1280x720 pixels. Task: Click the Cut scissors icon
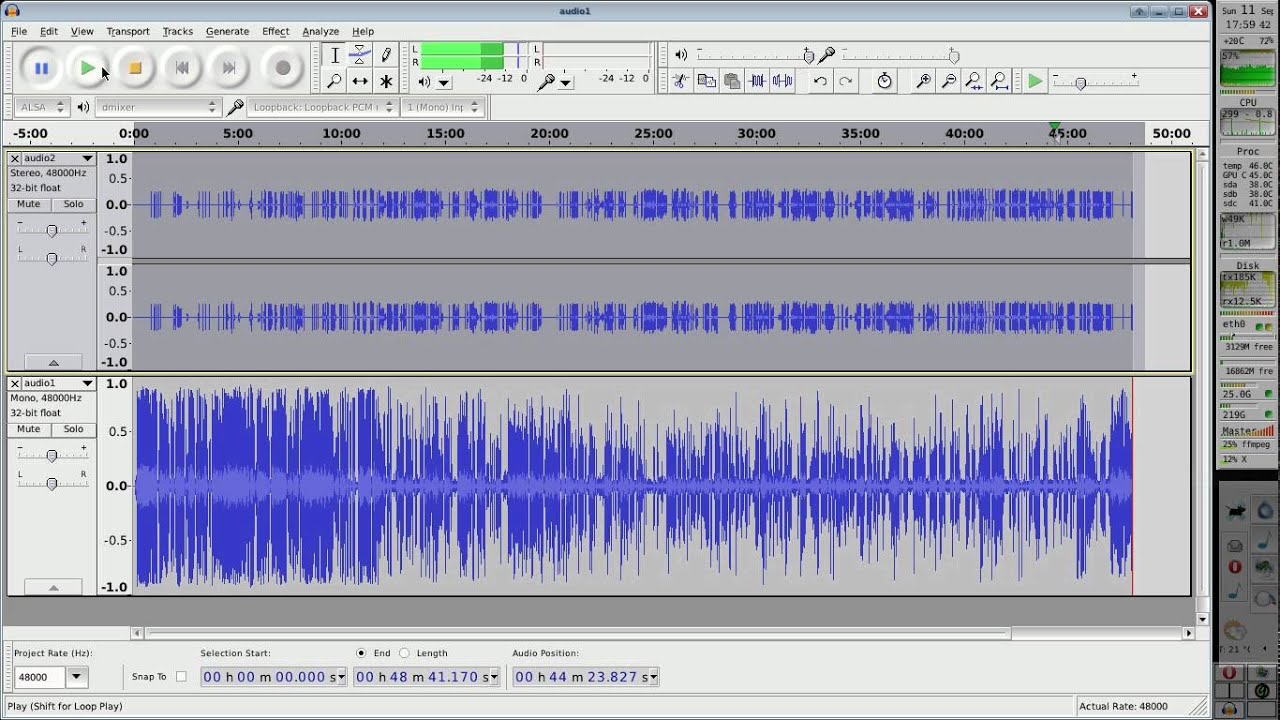coord(680,81)
